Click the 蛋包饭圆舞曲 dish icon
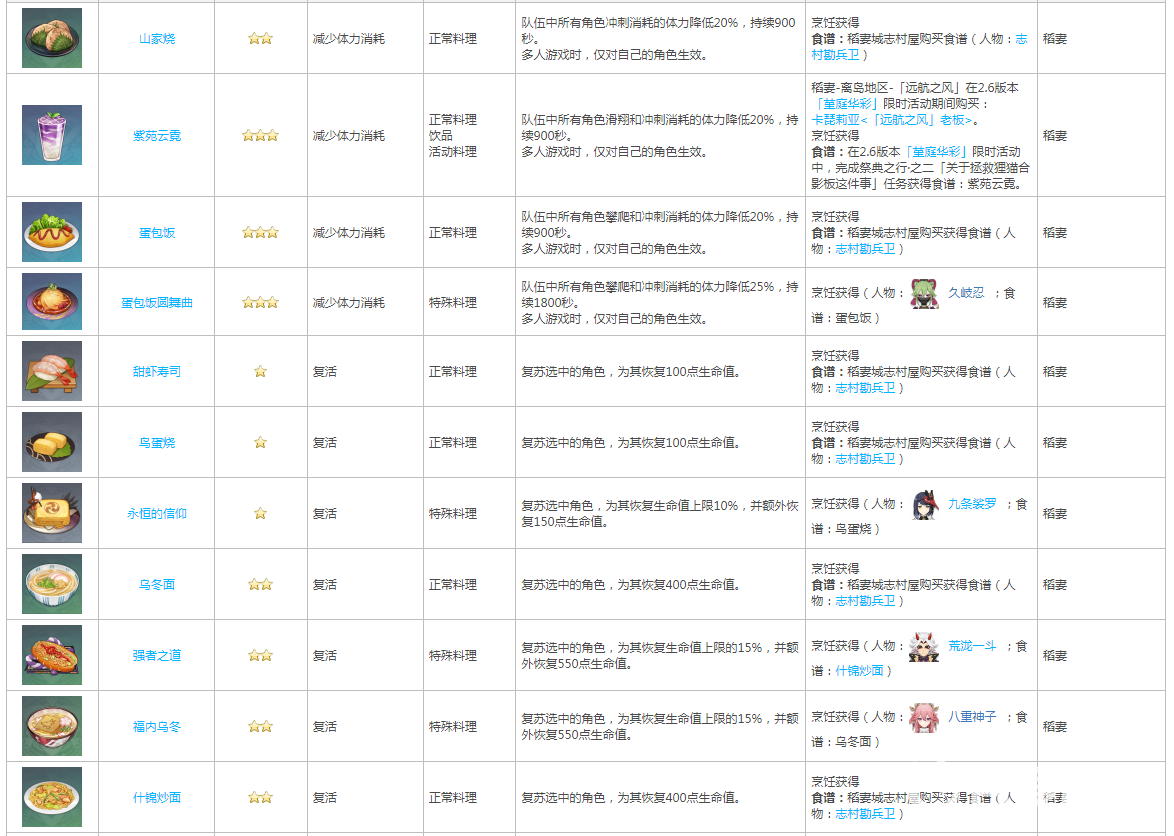Viewport: 1174px width, 836px height. tap(52, 302)
